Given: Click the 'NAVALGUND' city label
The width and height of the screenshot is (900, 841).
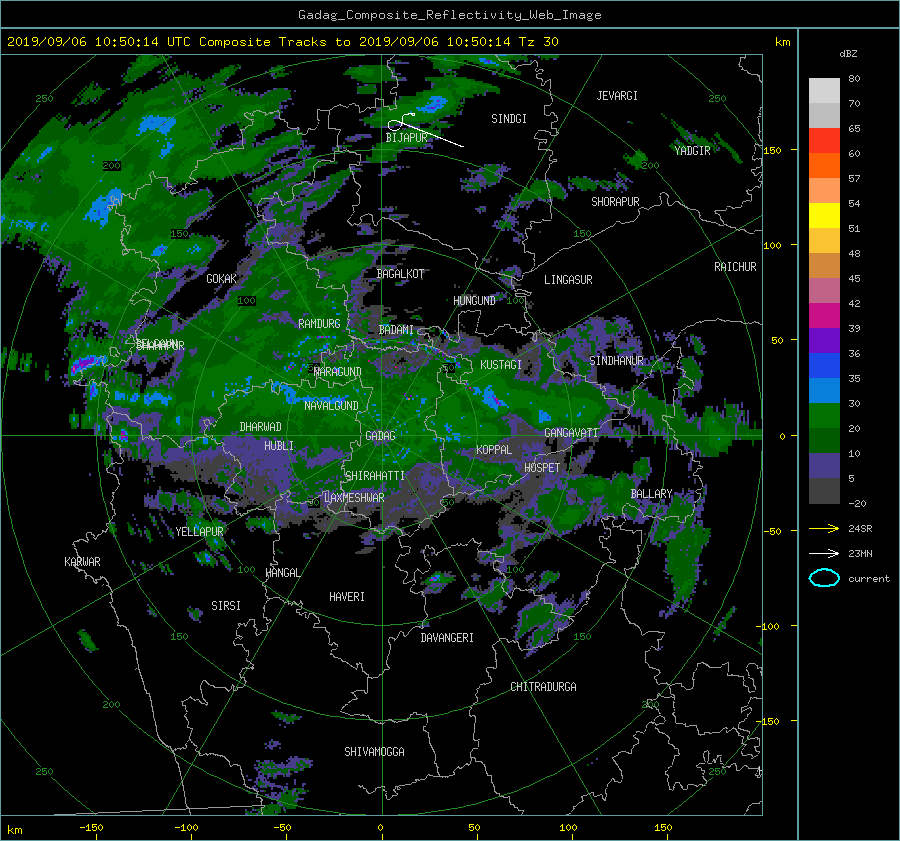Looking at the screenshot, I should tap(331, 406).
